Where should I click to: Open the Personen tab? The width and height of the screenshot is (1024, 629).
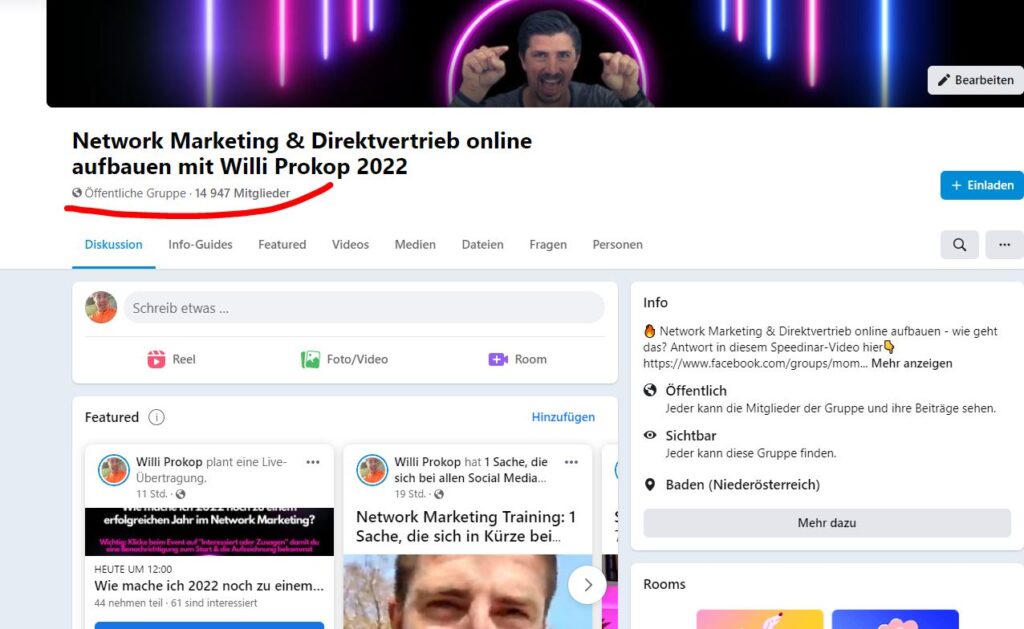618,245
